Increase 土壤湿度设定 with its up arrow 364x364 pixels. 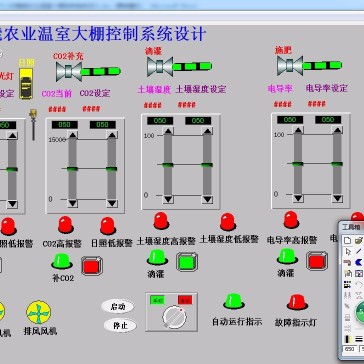coord(207,131)
